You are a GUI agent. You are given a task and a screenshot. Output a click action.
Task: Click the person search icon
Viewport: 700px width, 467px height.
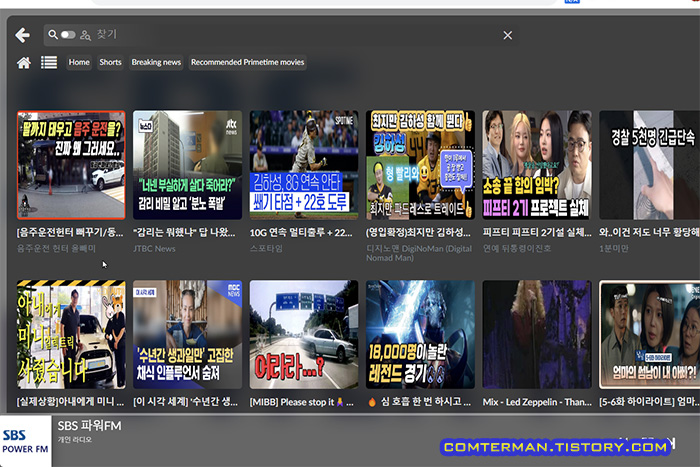point(85,35)
